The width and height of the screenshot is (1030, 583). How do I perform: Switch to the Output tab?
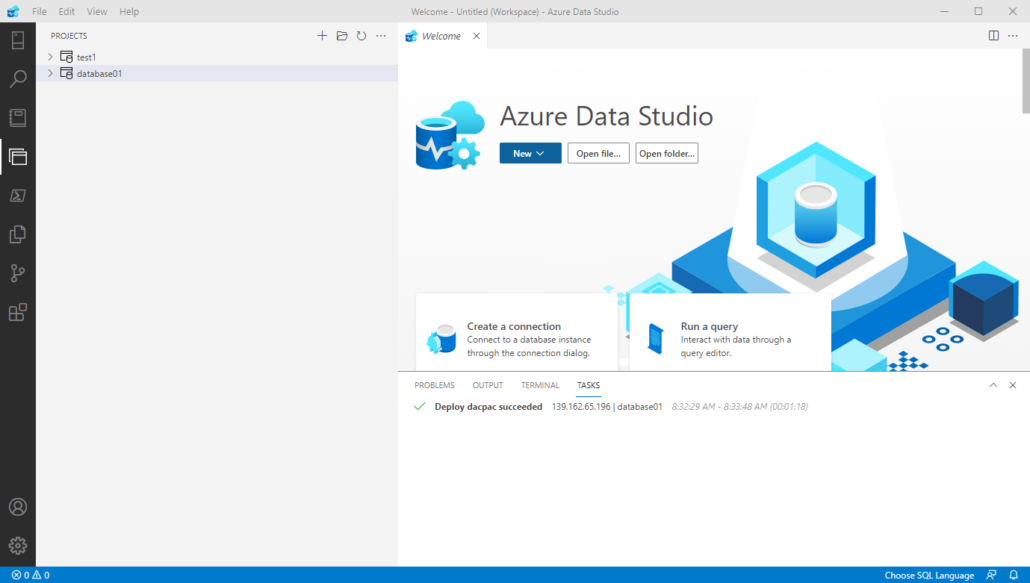(488, 385)
